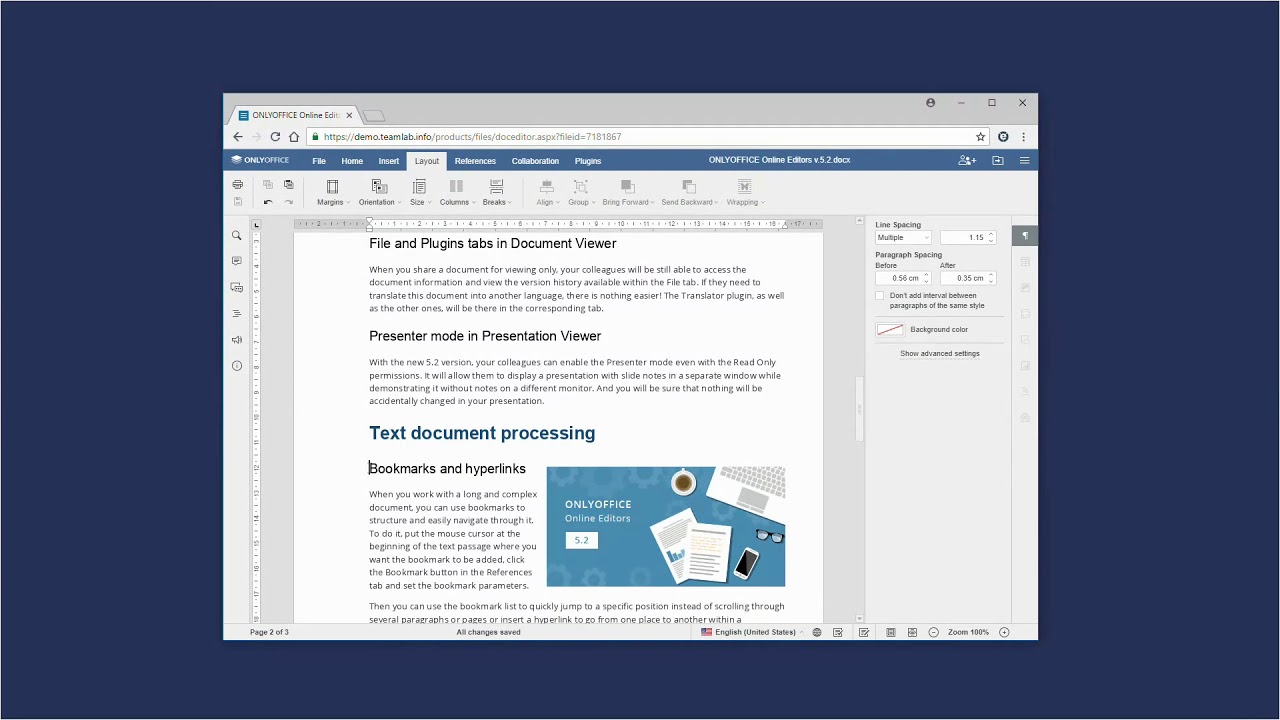Click the Fit to page icon
Viewport: 1280px width, 720px height.
click(890, 632)
